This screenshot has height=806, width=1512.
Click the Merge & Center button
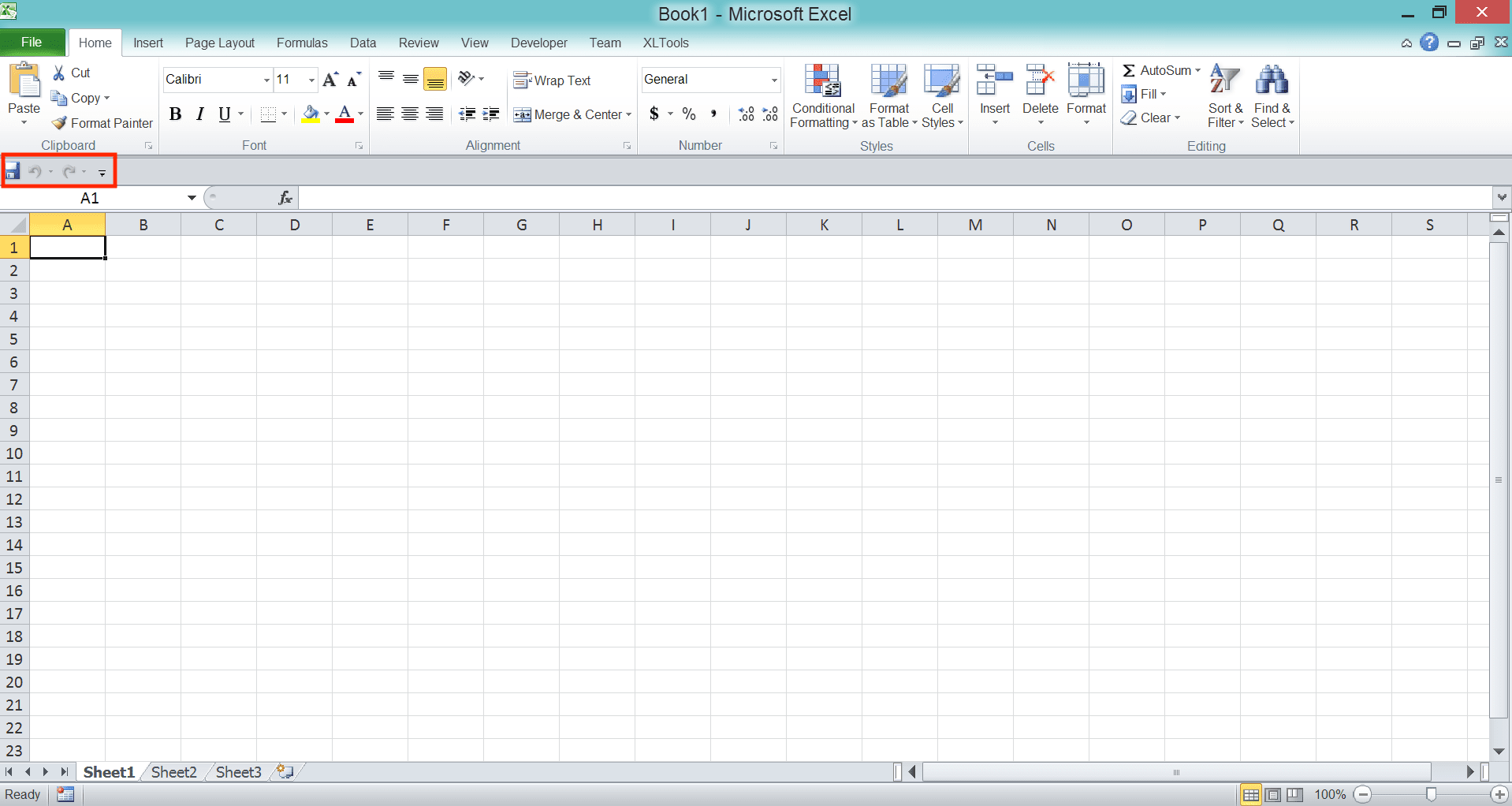click(572, 114)
